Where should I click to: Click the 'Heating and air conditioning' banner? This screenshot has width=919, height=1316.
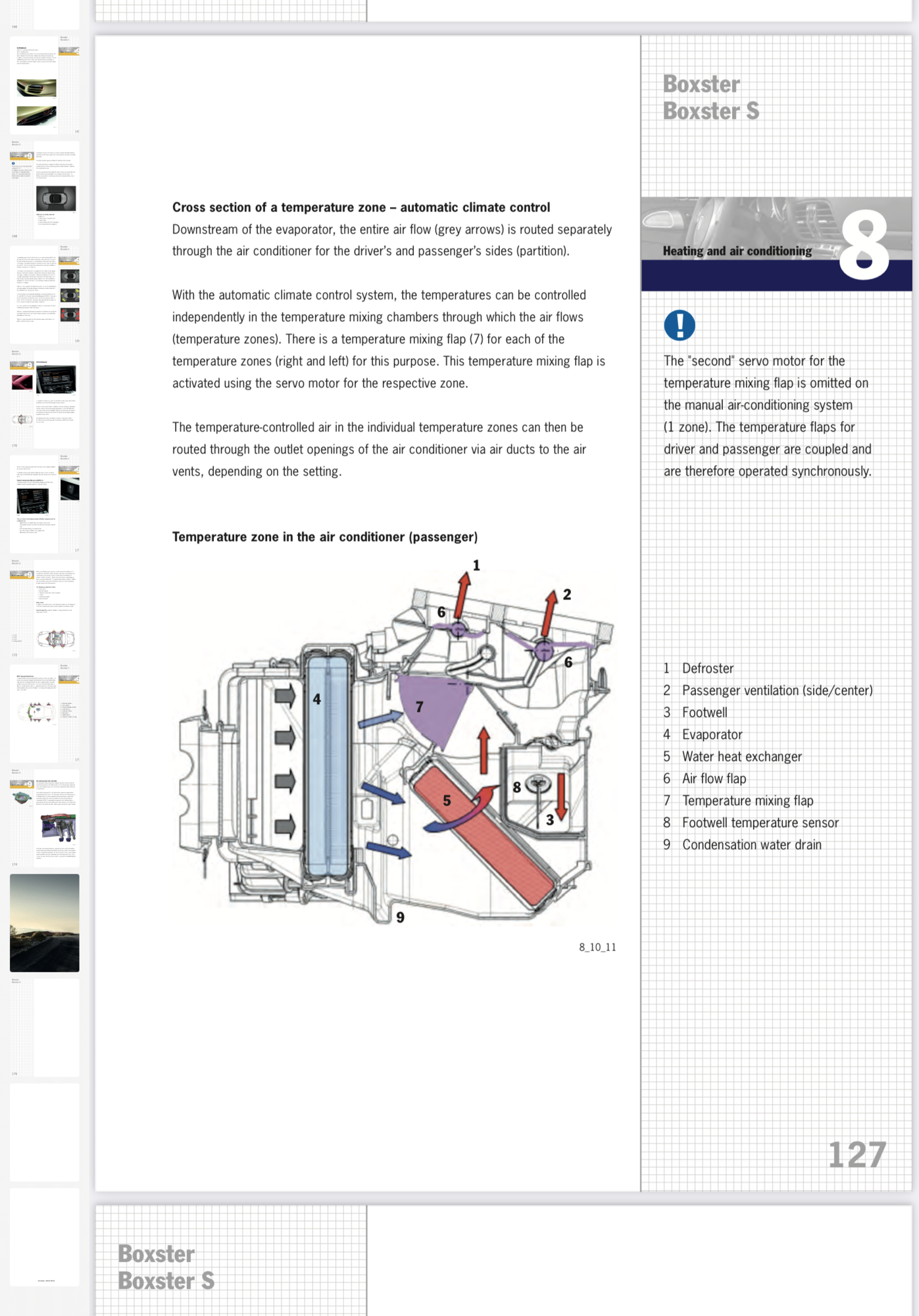(x=737, y=251)
